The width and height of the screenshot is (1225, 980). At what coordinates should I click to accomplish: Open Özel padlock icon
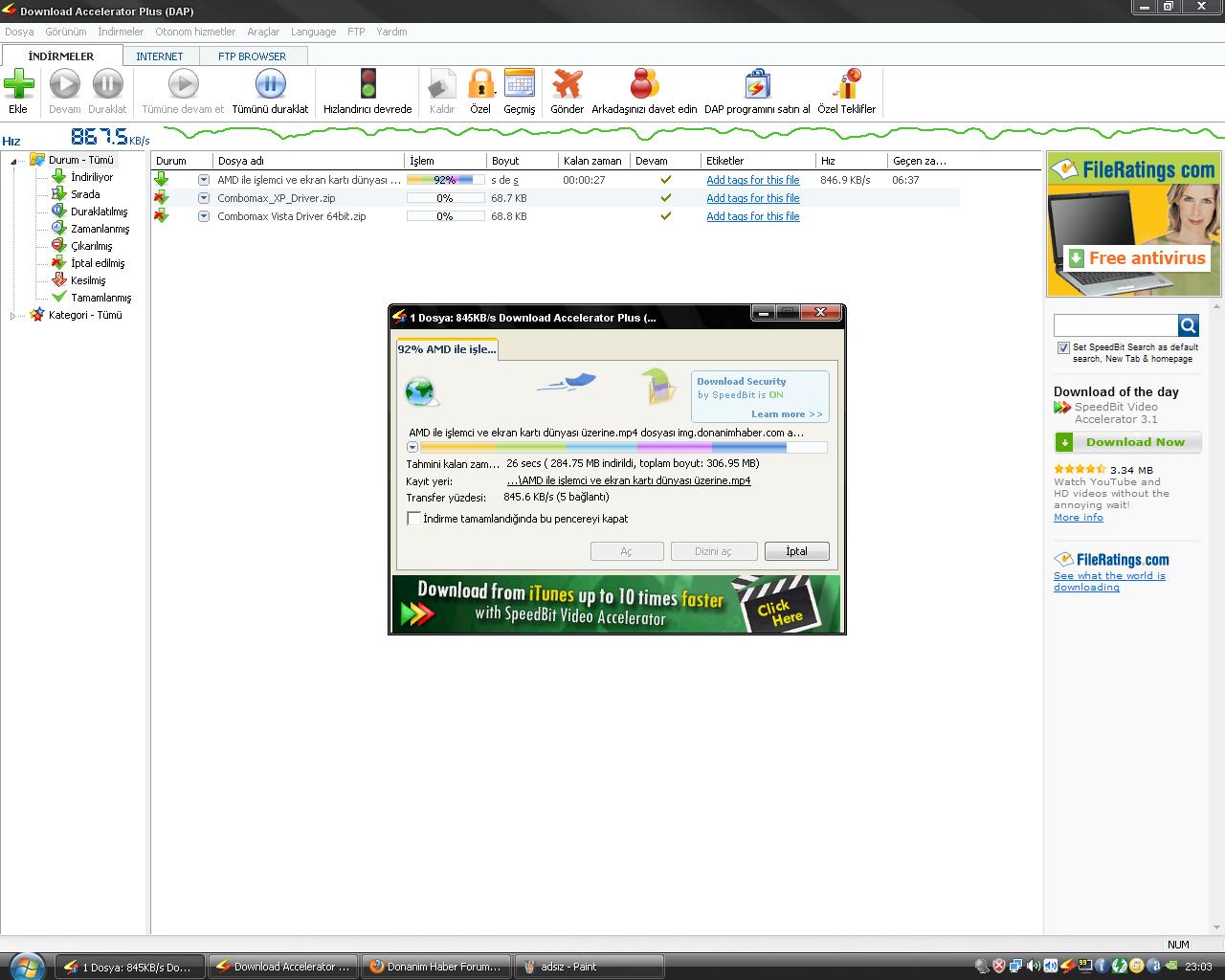coord(480,84)
